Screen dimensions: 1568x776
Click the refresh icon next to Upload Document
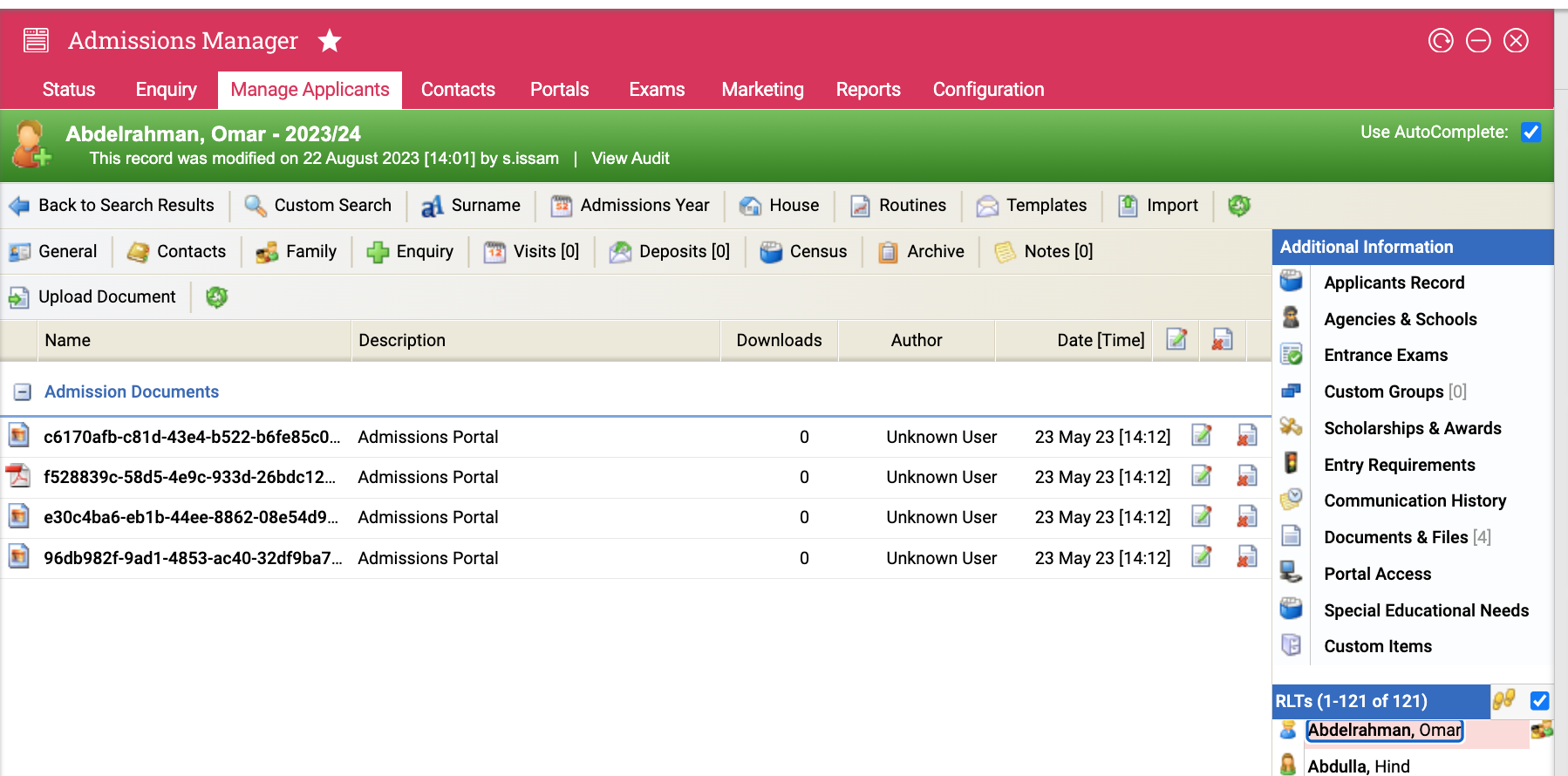point(216,297)
